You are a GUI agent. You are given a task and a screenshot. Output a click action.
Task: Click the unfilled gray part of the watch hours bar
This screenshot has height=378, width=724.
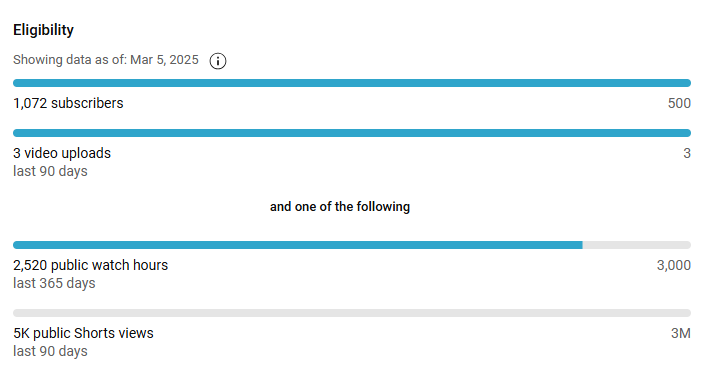tap(637, 245)
